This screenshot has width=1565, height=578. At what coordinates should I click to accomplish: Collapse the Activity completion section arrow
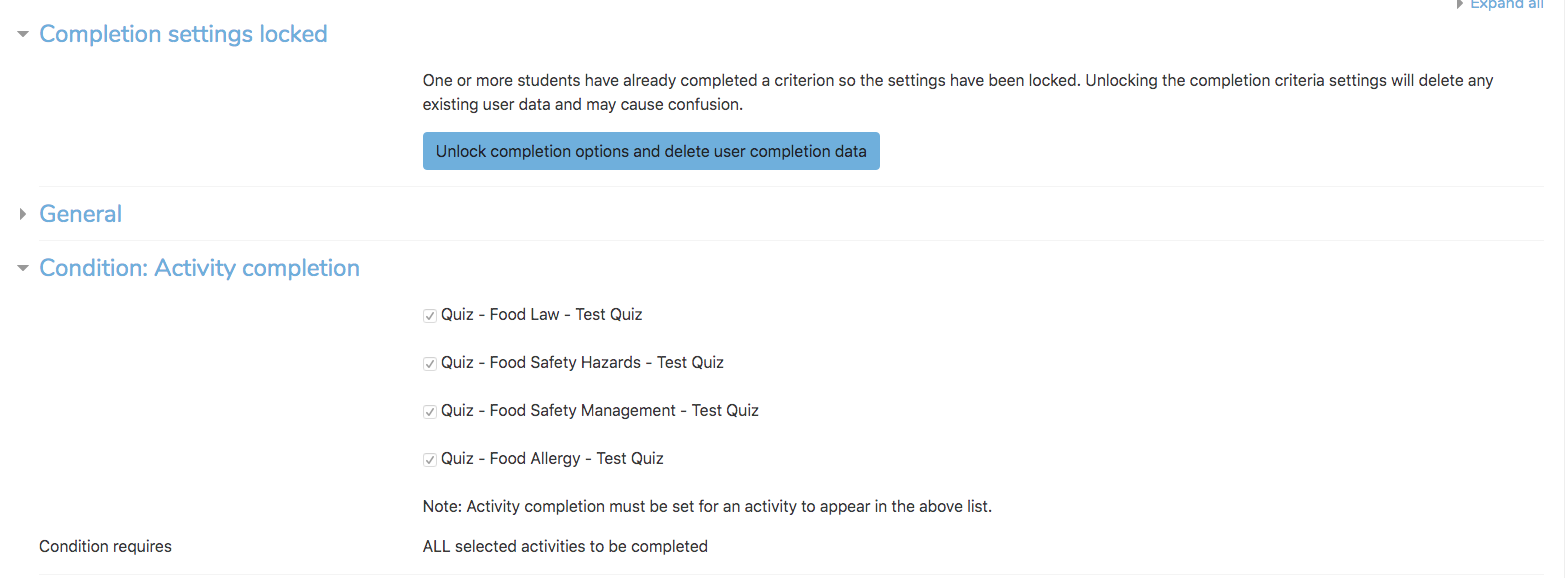[x=22, y=268]
